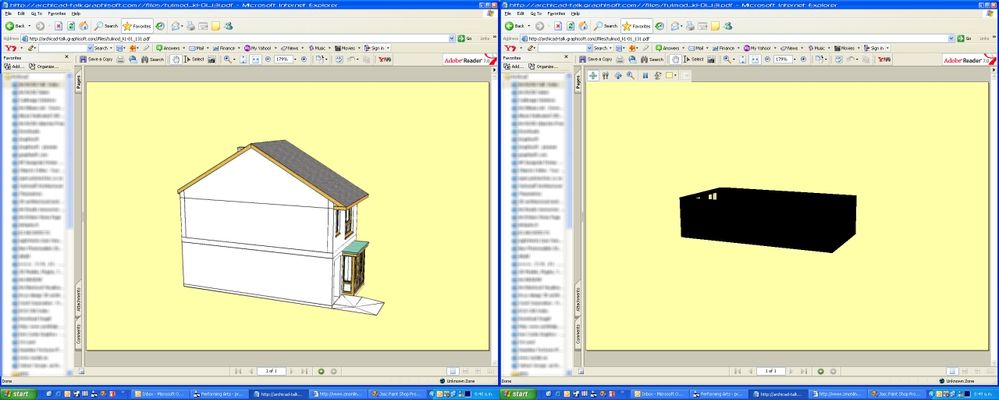Click Start button on right taskbar
Viewport: 999px width, 400px height.
(x=518, y=394)
